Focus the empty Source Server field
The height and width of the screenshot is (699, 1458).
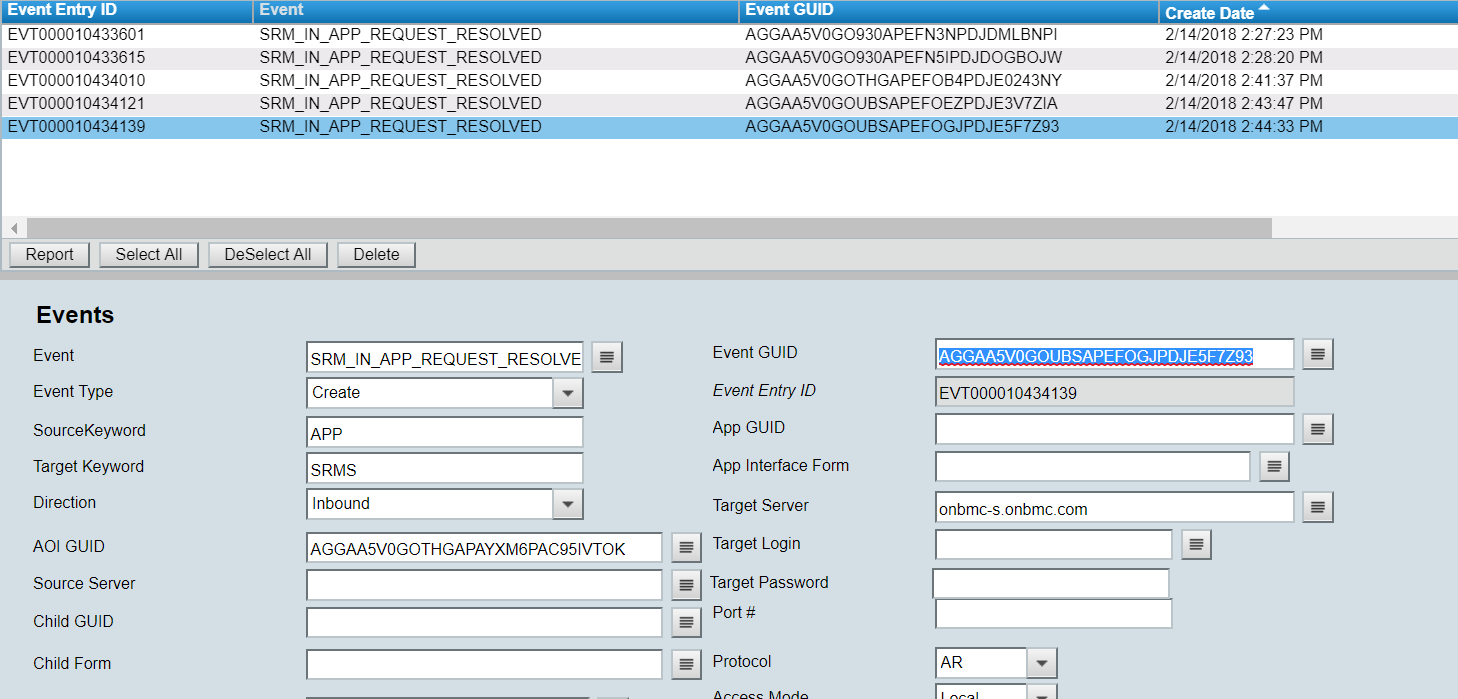tap(485, 585)
